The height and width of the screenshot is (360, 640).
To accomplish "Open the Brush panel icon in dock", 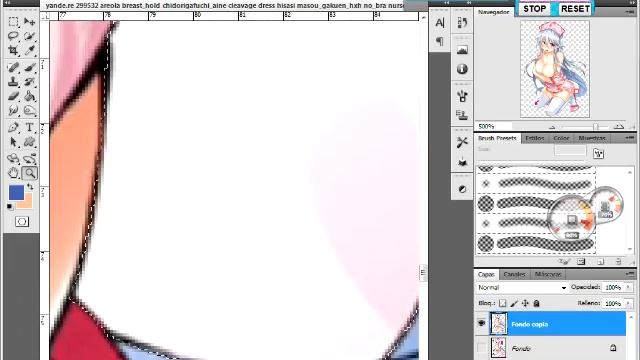I will click(462, 96).
